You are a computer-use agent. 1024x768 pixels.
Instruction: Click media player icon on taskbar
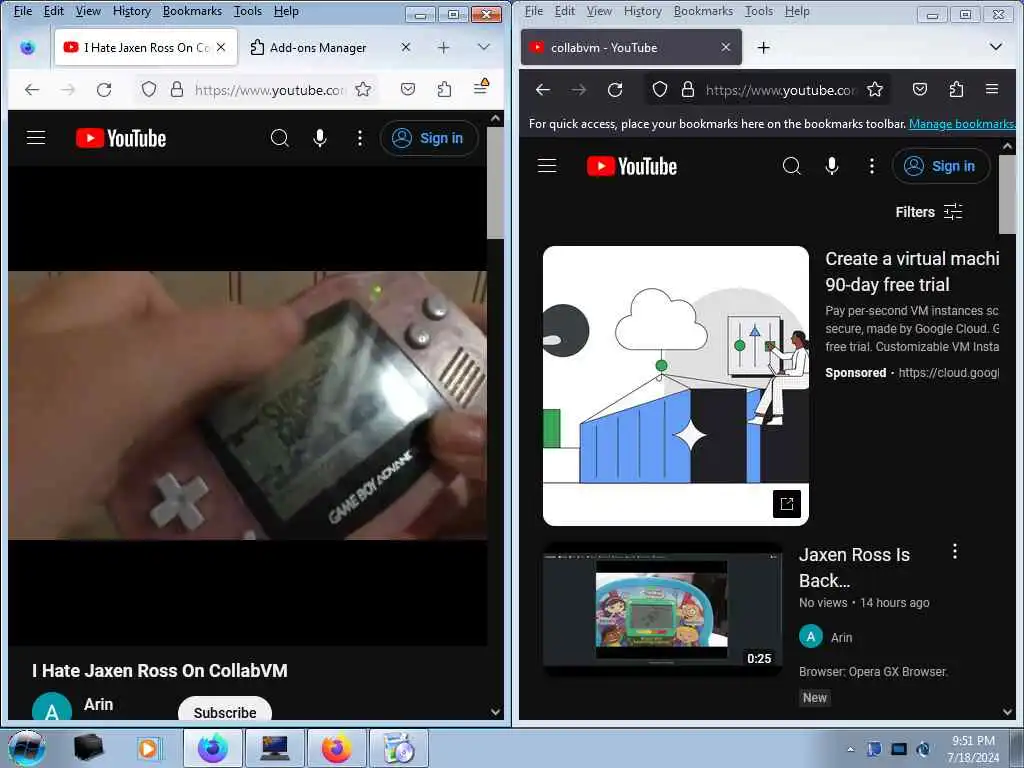tap(149, 748)
